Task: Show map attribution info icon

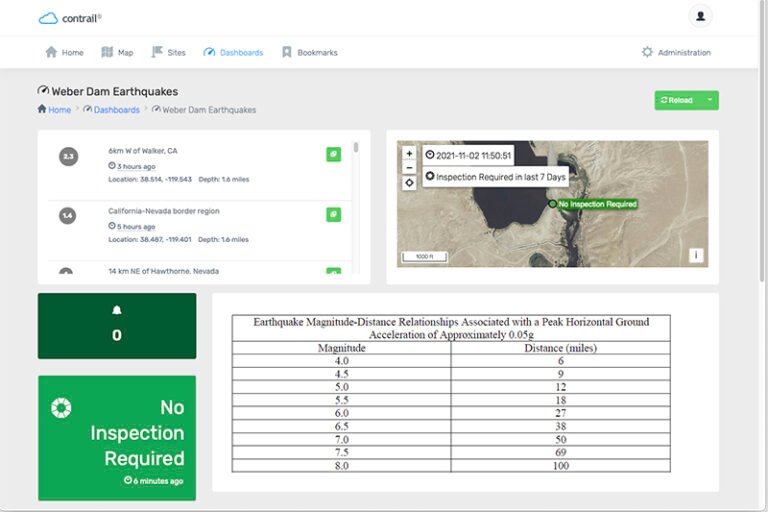Action: tap(696, 255)
